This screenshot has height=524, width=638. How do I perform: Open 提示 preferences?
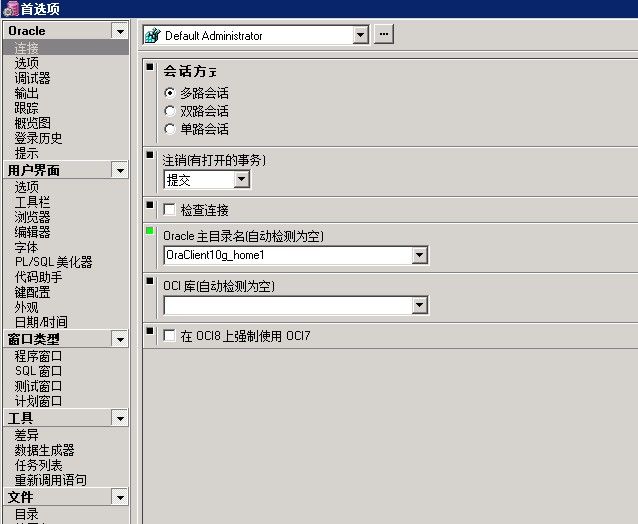[26, 153]
